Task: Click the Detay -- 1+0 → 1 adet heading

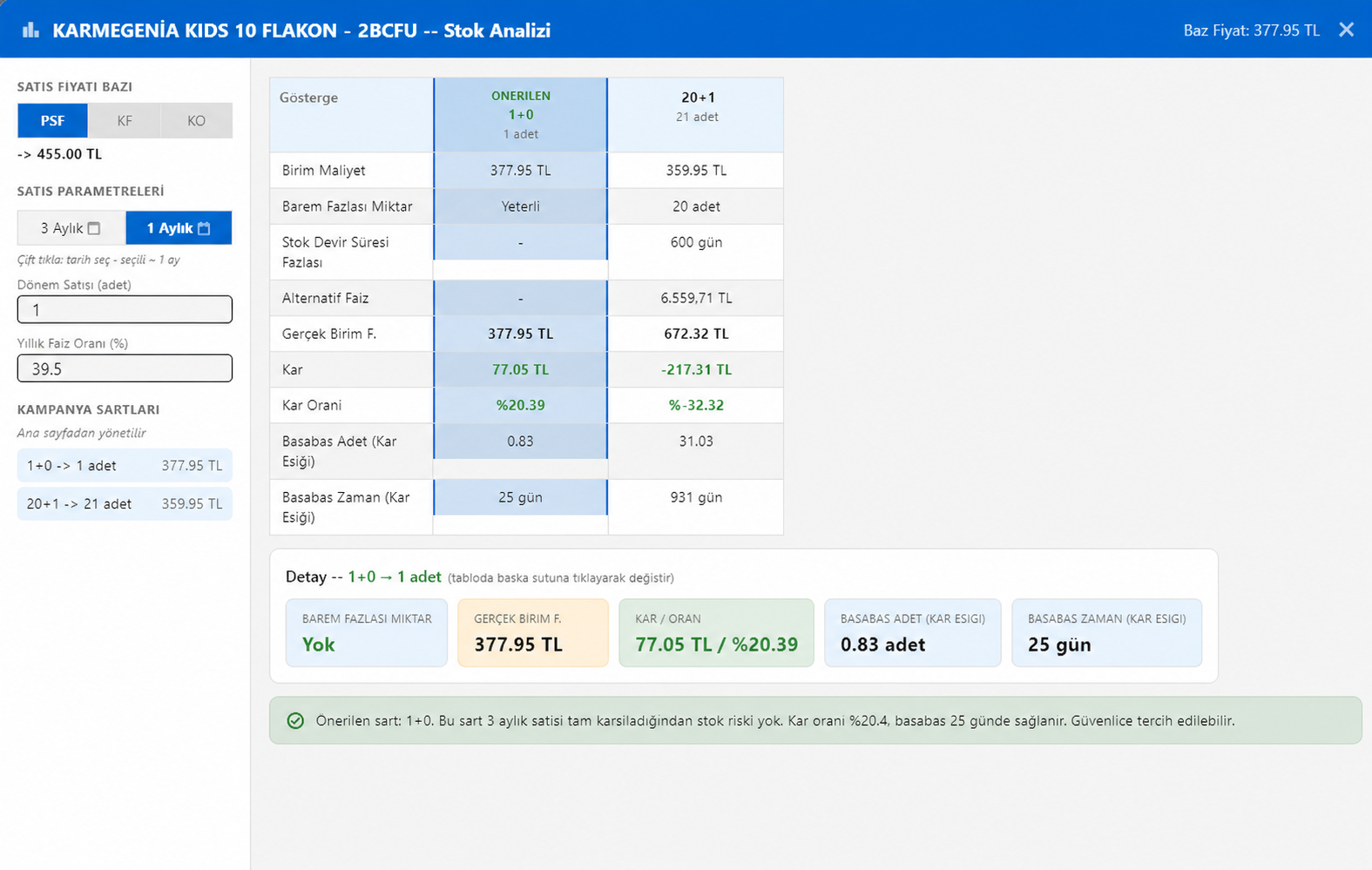Action: click(x=363, y=577)
